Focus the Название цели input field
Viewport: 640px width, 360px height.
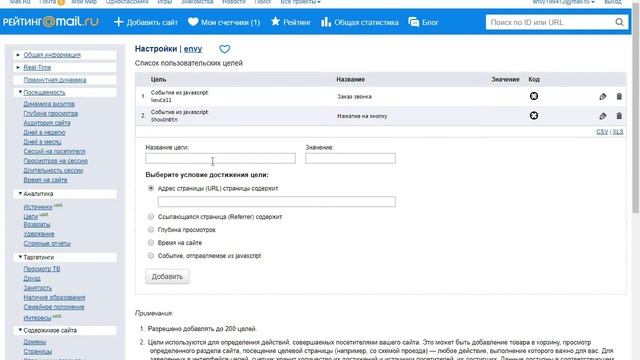click(220, 158)
